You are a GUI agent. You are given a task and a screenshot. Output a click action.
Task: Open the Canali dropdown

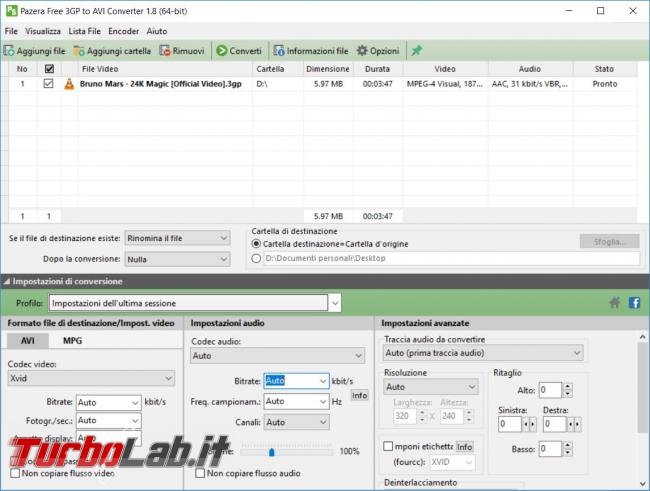[x=296, y=422]
